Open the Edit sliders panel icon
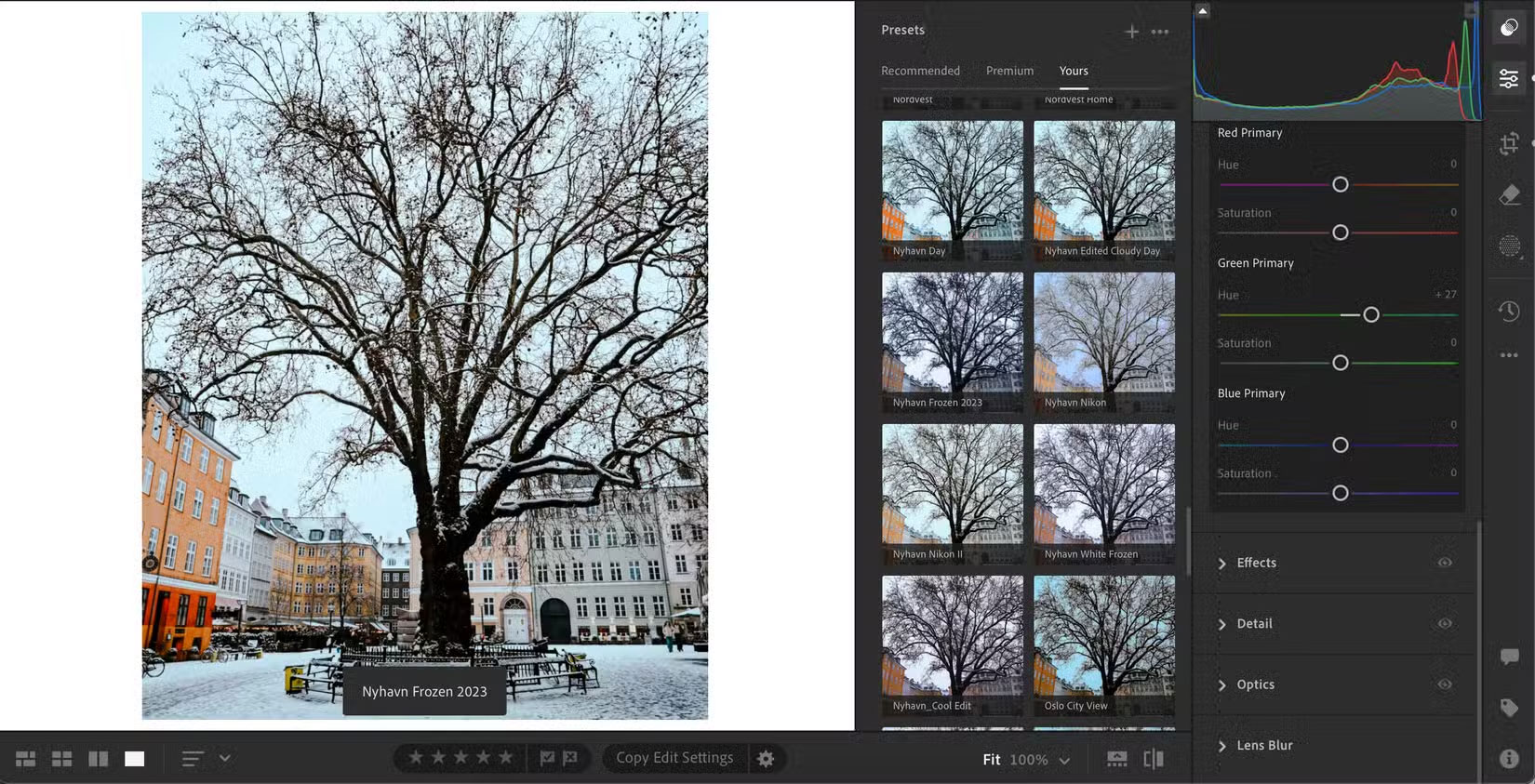 [x=1508, y=78]
